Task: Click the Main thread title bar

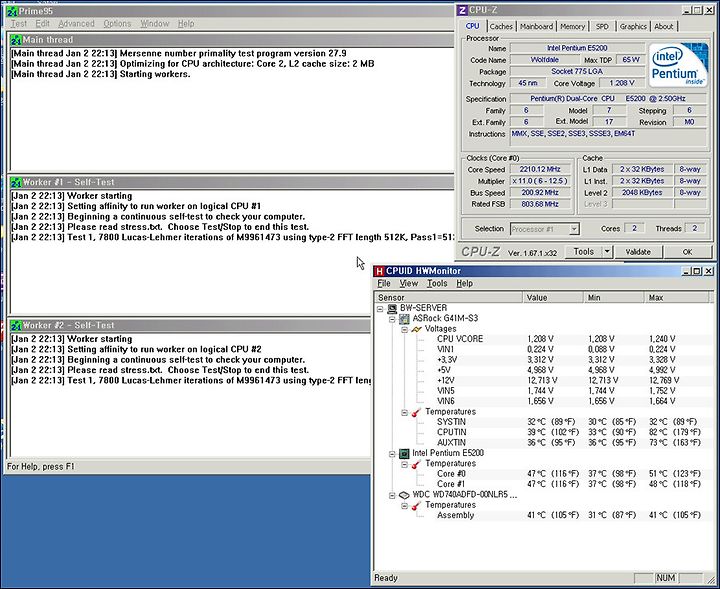Action: tap(232, 40)
